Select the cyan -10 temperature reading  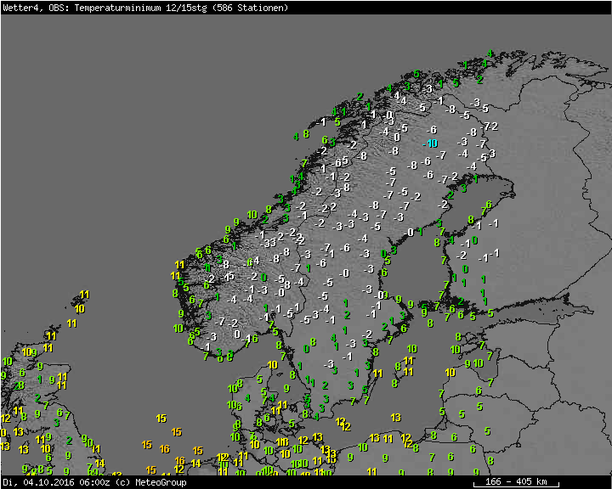pos(430,144)
